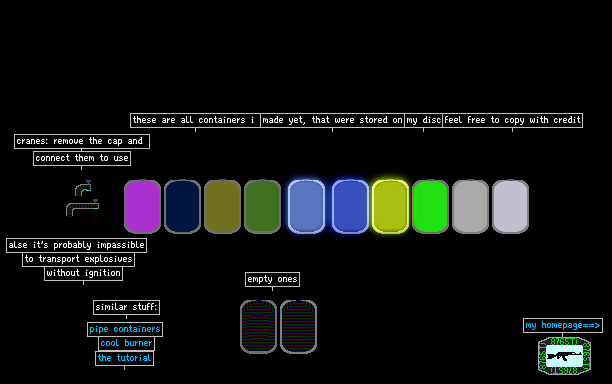Open the tutorial link
Screen dimensions: 612x384
click(x=125, y=358)
